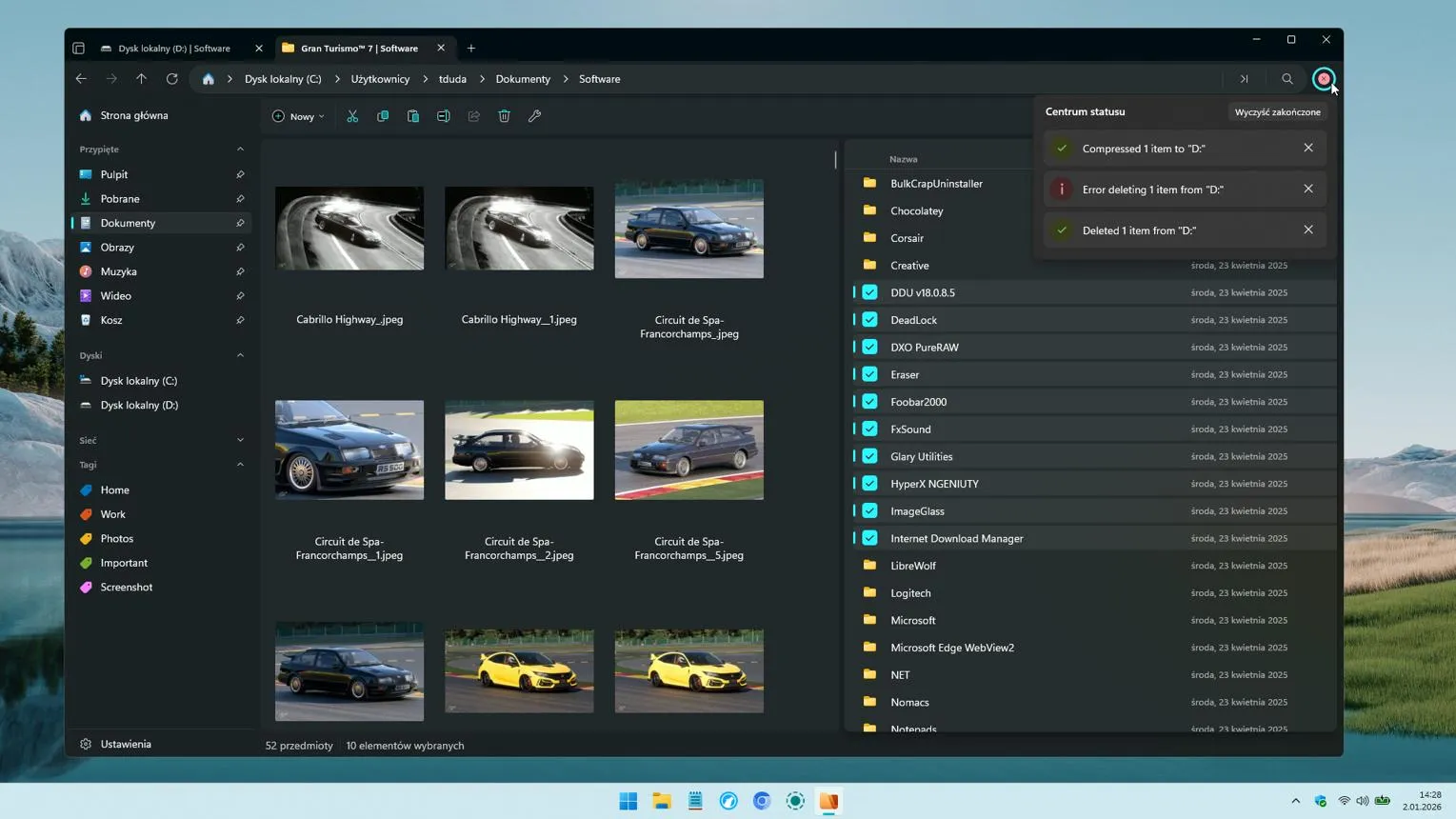Uncheck the DDU v18.0.8.5 checkbox
Image resolution: width=1456 pixels, height=819 pixels.
(870, 292)
